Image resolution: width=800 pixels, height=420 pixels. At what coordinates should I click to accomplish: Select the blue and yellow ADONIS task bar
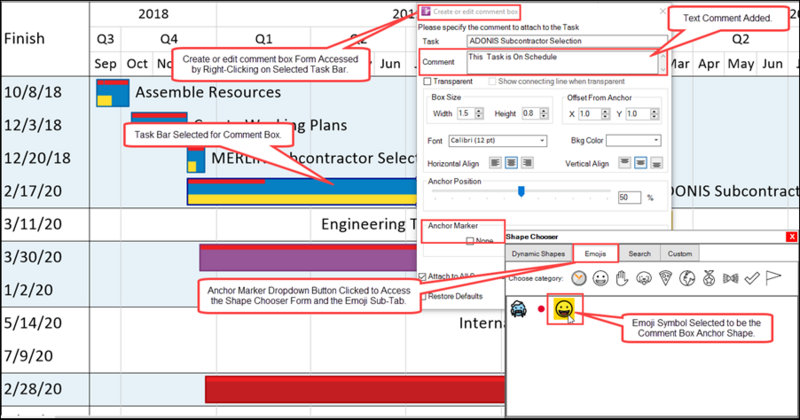302,191
